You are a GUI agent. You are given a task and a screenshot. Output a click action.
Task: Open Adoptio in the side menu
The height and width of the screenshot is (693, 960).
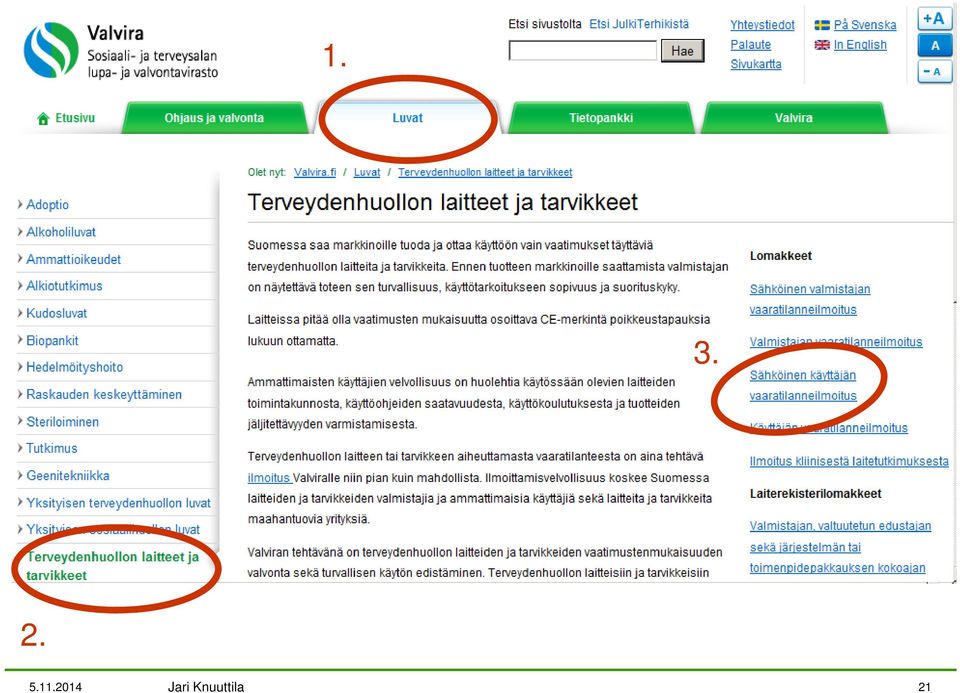(47, 205)
